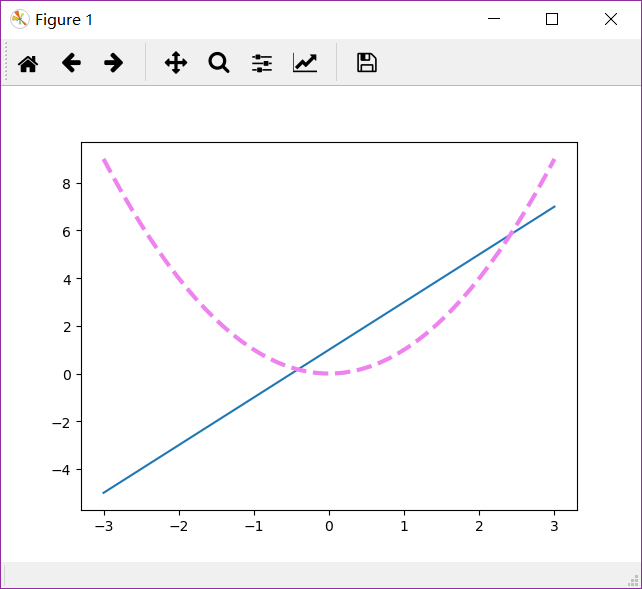Viewport: 642px width, 589px height.
Task: Click the y-axis tick label 8
Action: (67, 184)
